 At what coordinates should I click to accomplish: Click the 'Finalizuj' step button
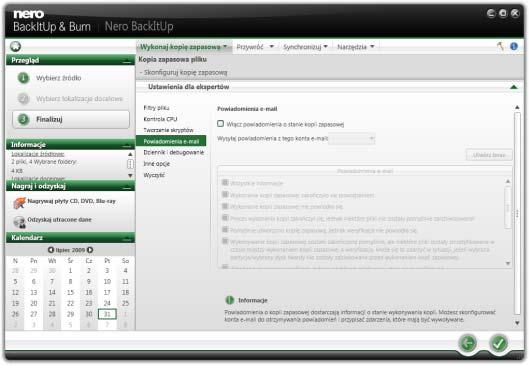pos(71,119)
